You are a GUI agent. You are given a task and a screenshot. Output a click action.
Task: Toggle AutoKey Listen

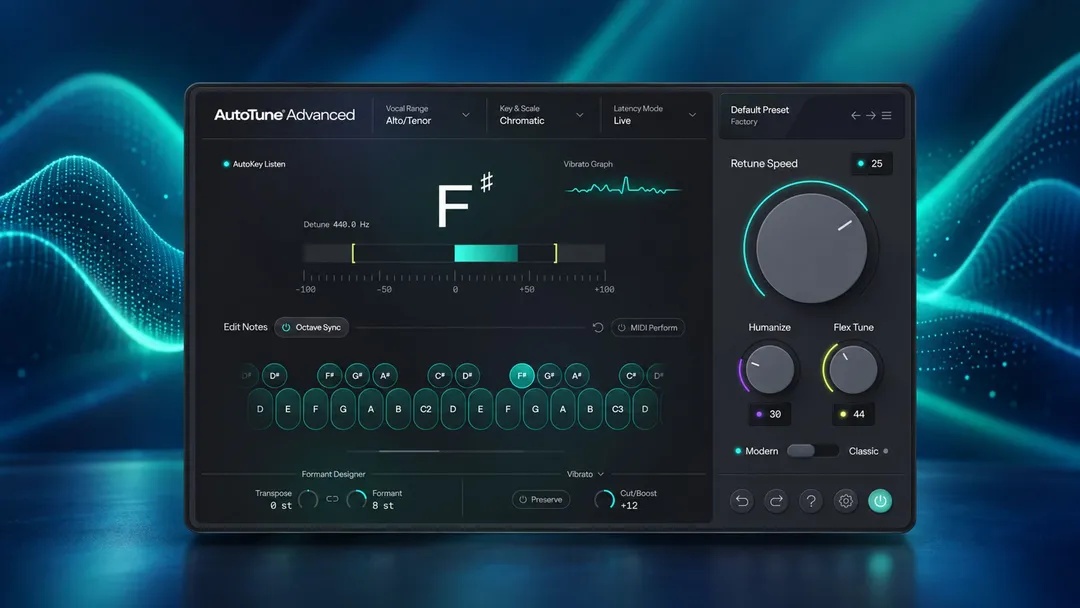(x=253, y=164)
